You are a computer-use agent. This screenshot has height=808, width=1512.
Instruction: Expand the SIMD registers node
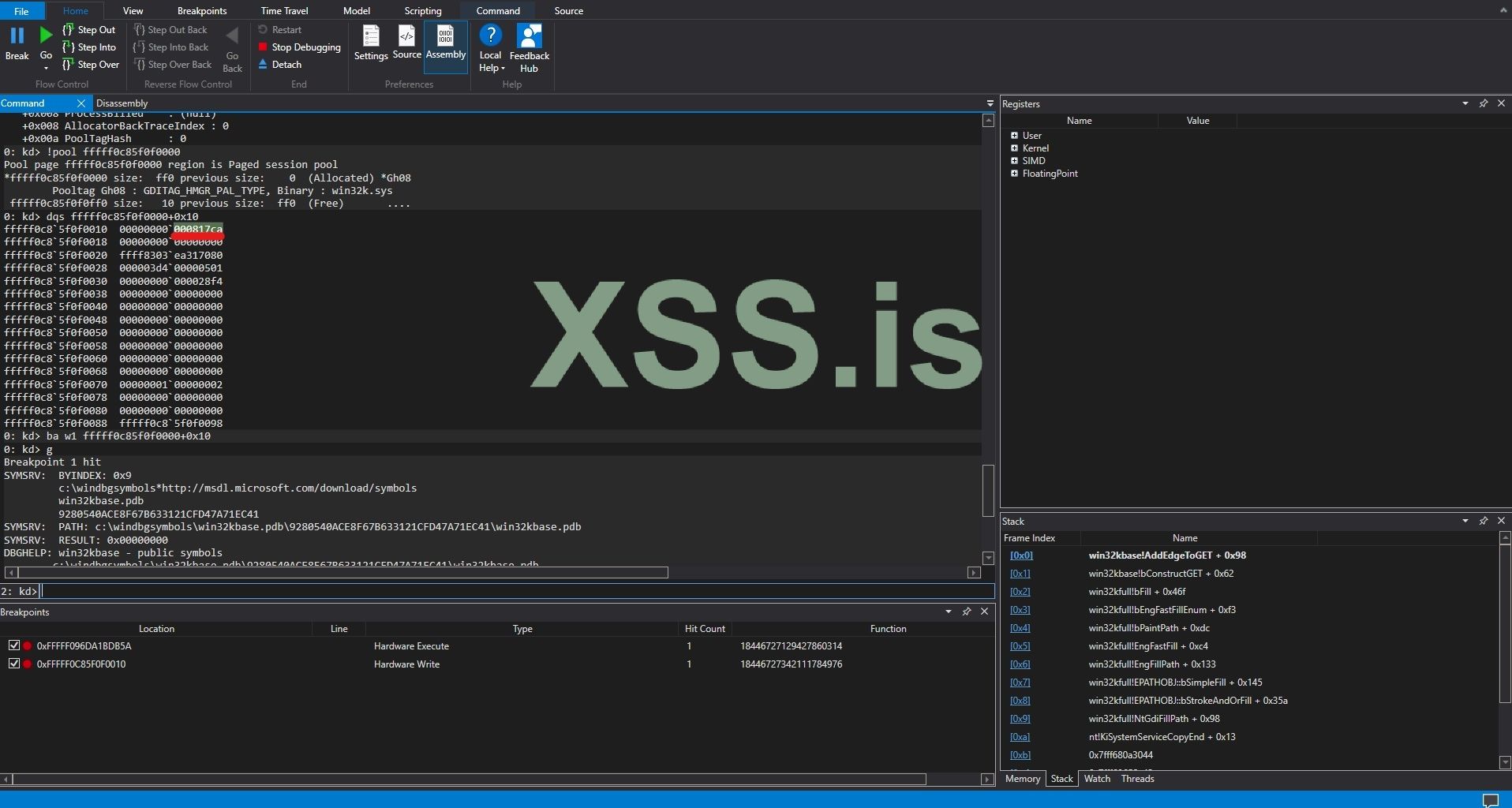[1014, 161]
